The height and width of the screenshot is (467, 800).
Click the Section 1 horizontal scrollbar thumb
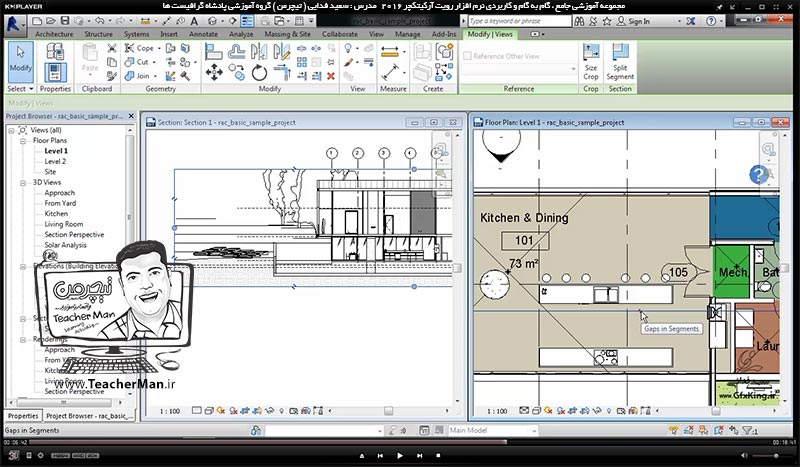tap(388, 411)
